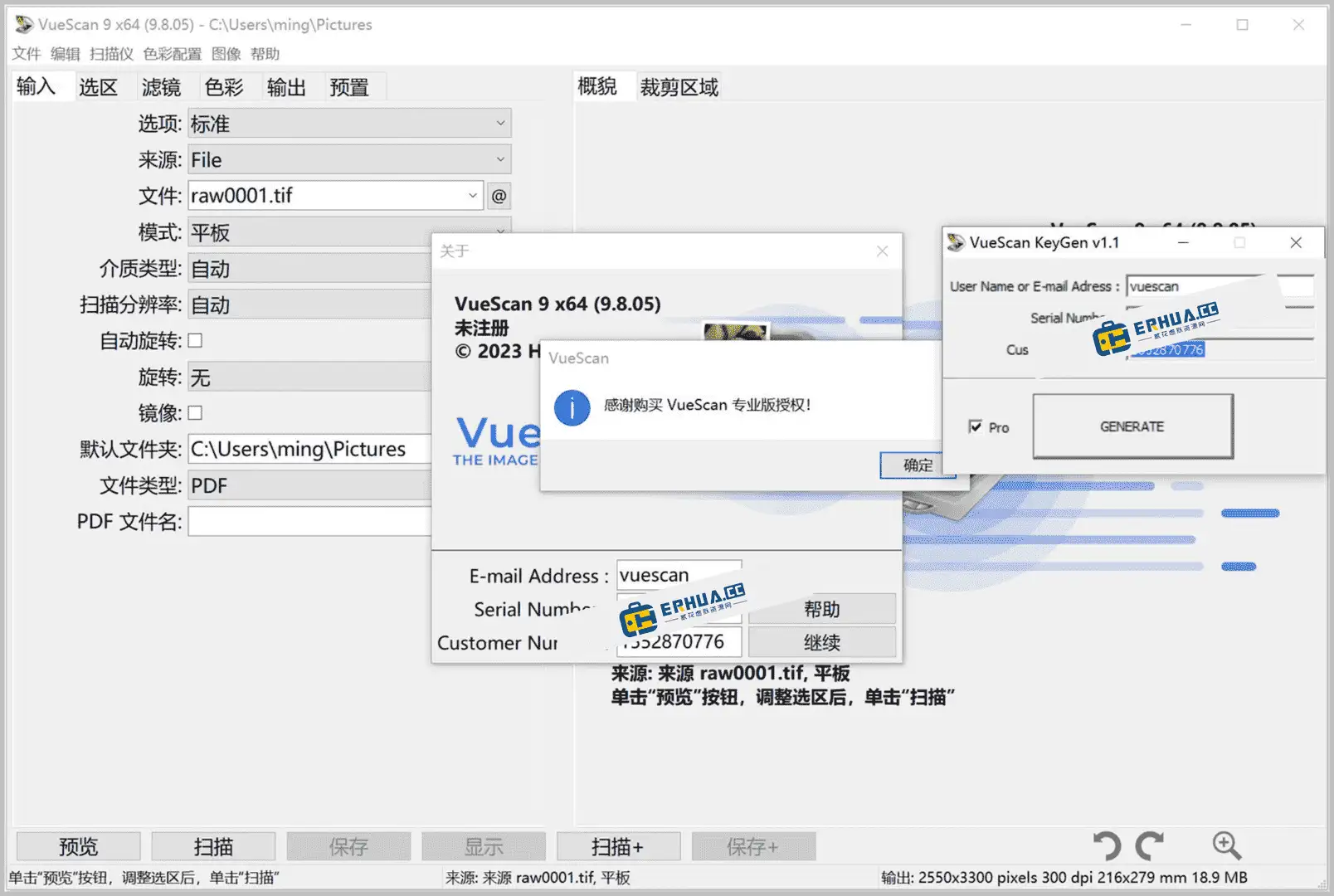This screenshot has height=896, width=1334.
Task: Open the 扫描分辨率 dropdown
Action: [x=309, y=304]
